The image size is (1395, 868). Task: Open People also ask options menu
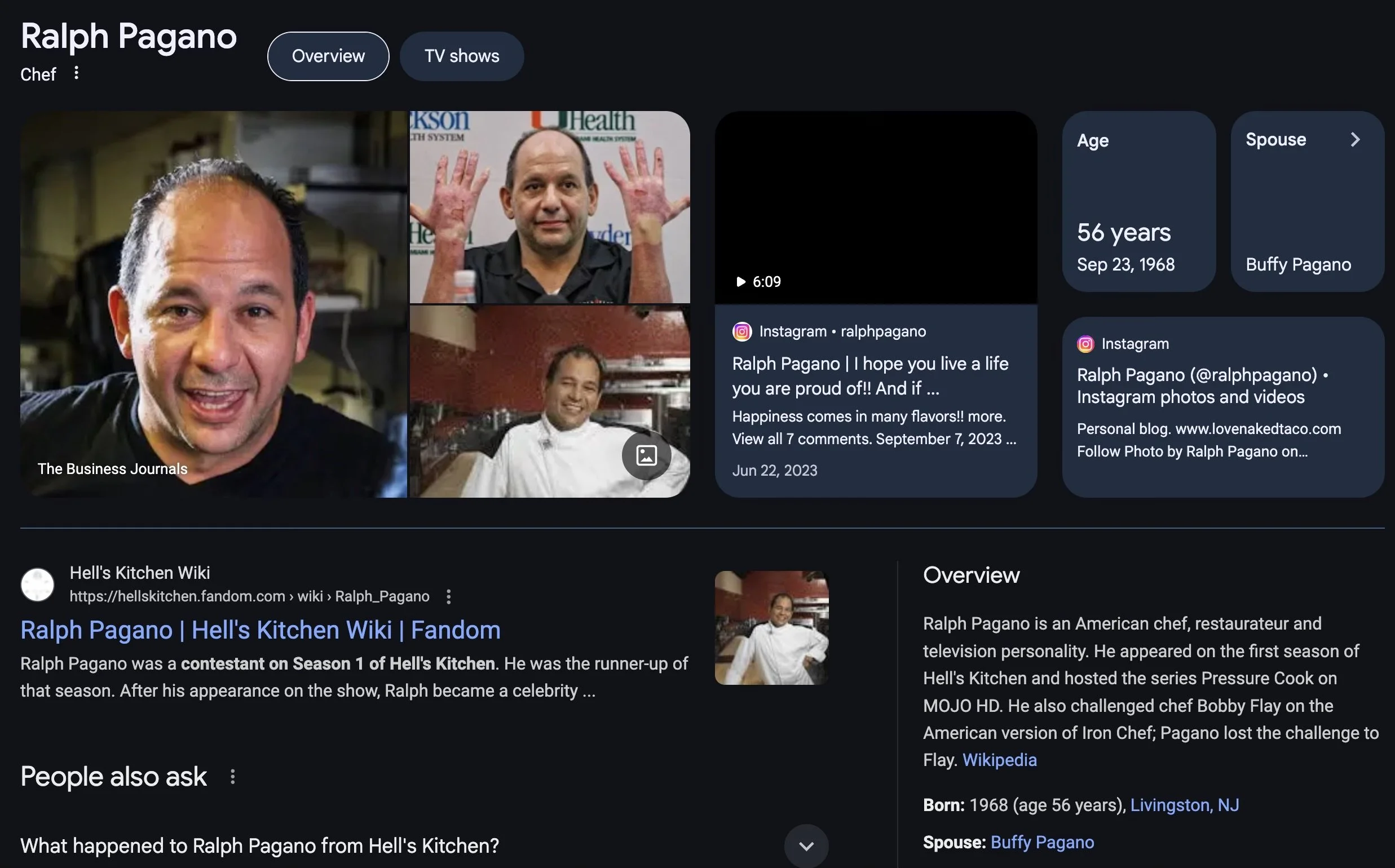(x=232, y=777)
